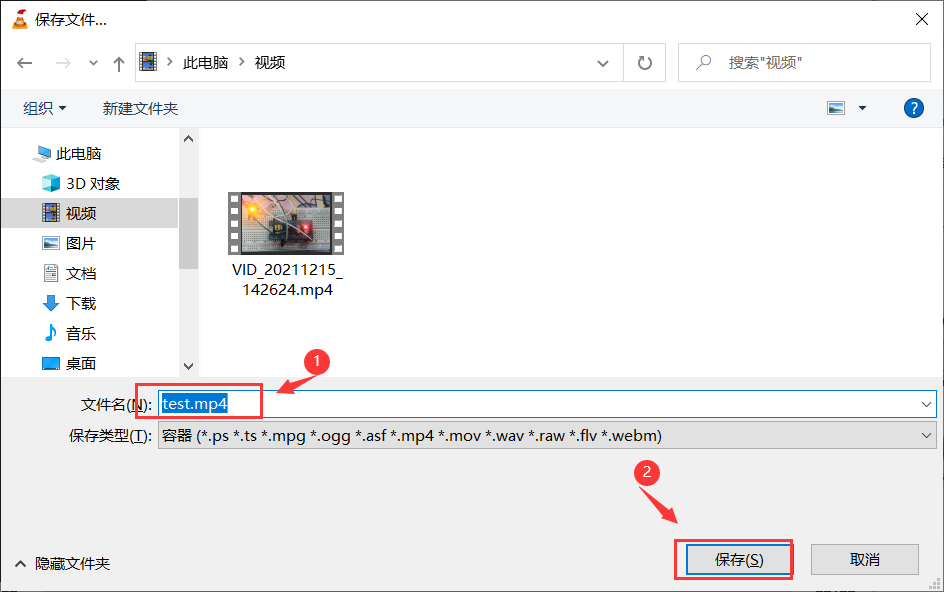The height and width of the screenshot is (592, 944).
Task: Click the sidebar scroll up arrow
Action: pyautogui.click(x=188, y=139)
